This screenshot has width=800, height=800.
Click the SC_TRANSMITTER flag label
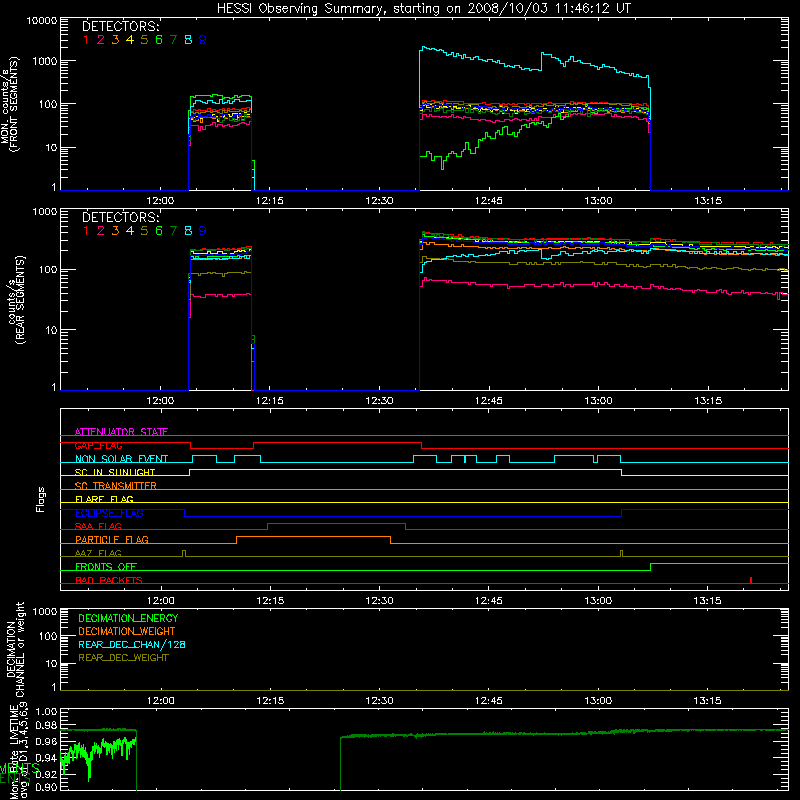[x=116, y=486]
